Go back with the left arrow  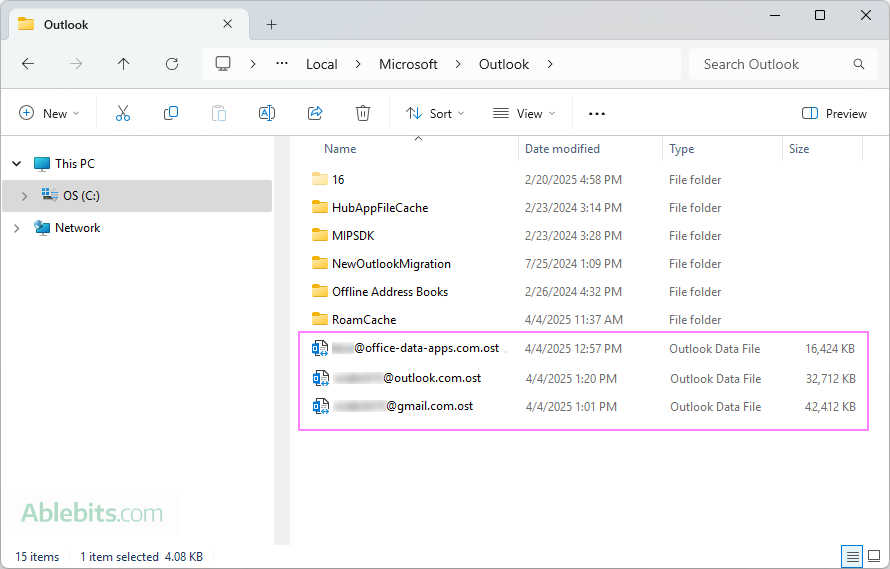pos(28,64)
